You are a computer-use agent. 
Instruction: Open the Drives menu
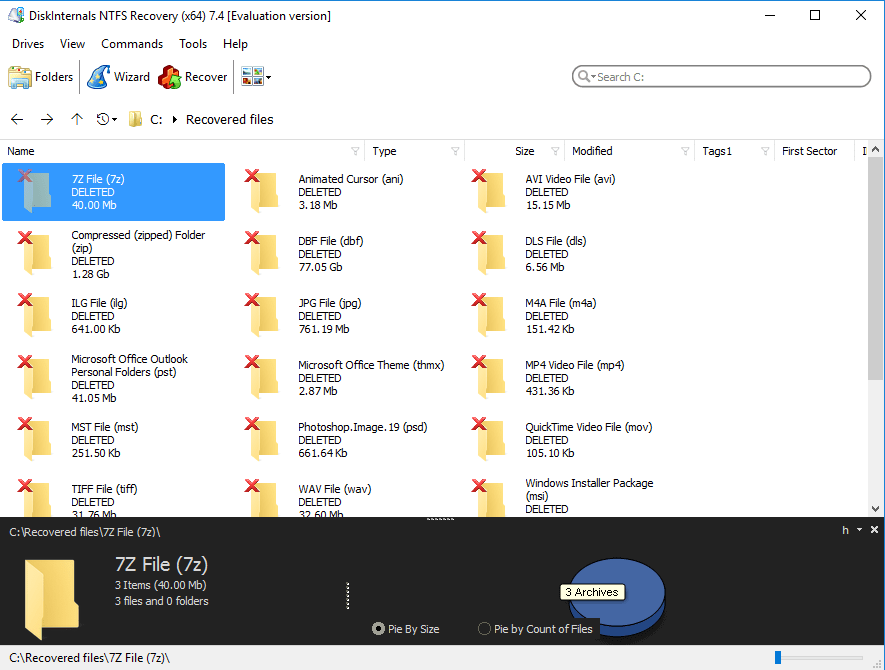point(28,44)
